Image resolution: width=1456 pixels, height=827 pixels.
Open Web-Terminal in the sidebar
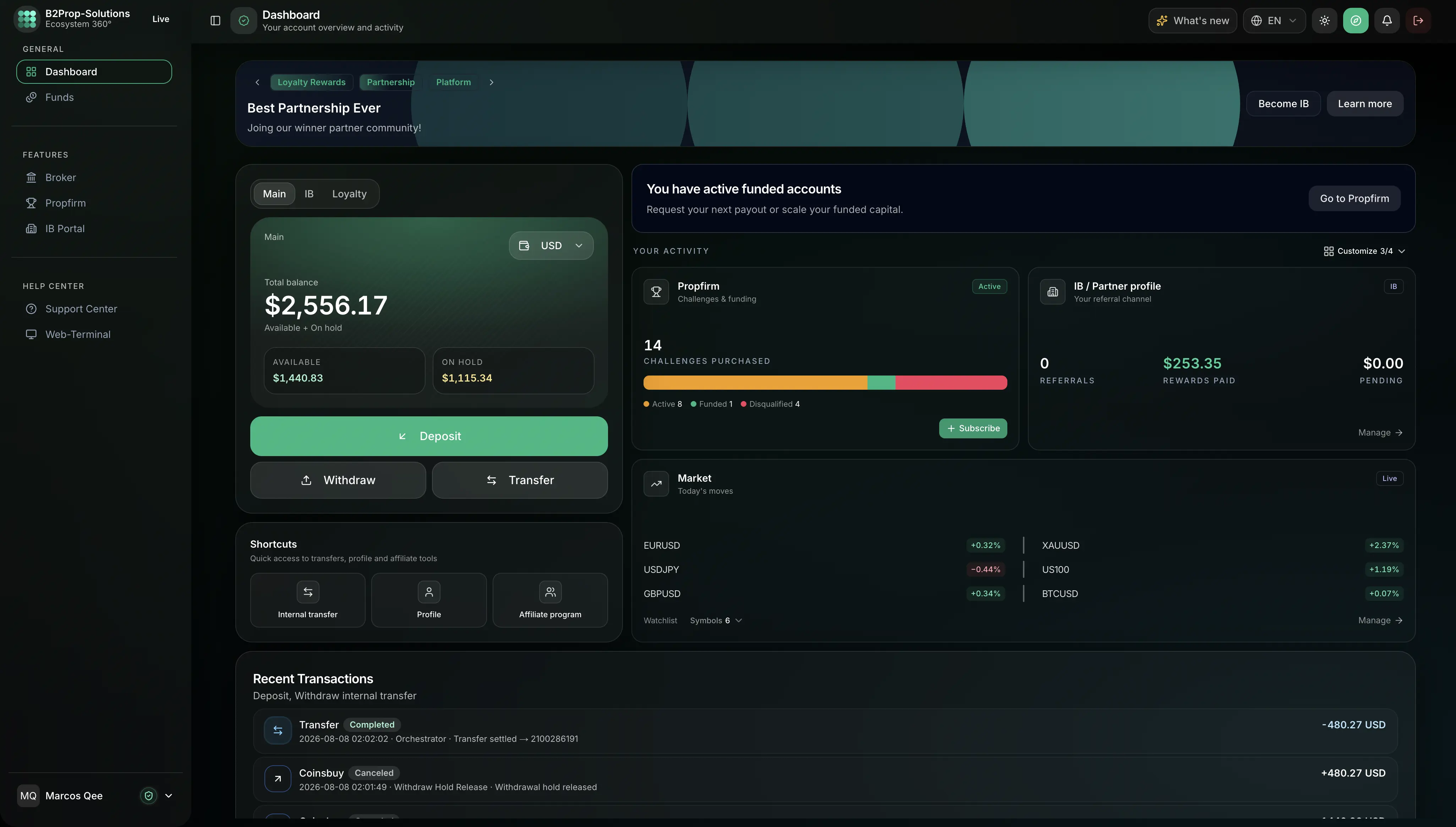click(94, 334)
